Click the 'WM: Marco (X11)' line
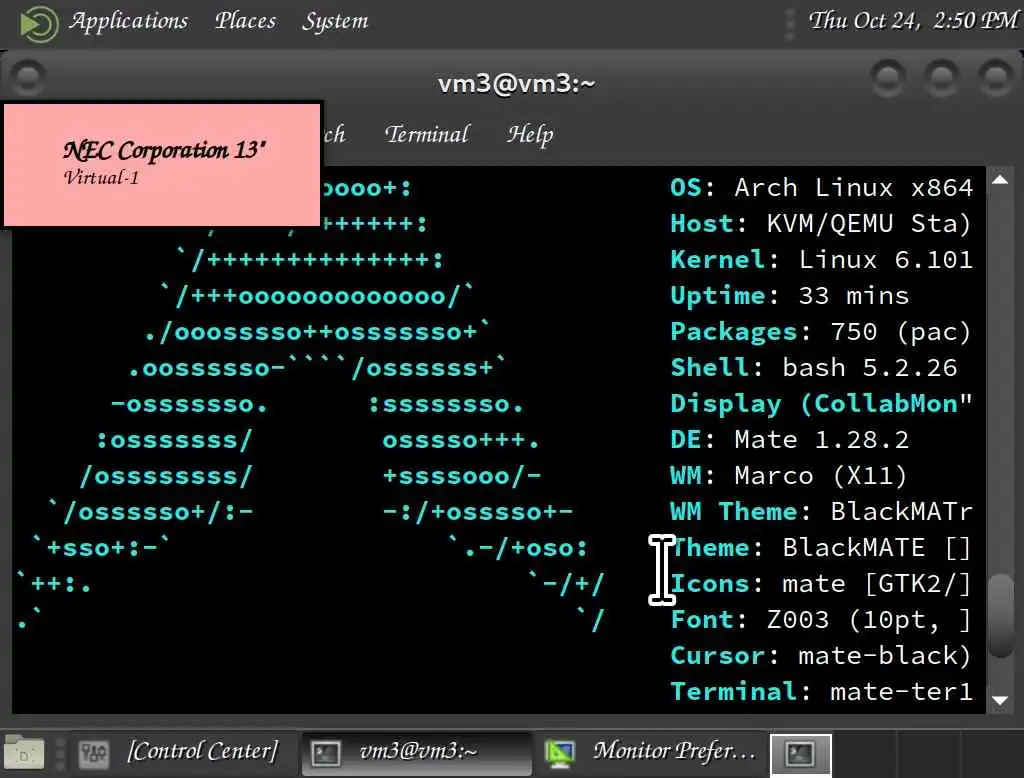1024x778 pixels. pos(789,476)
